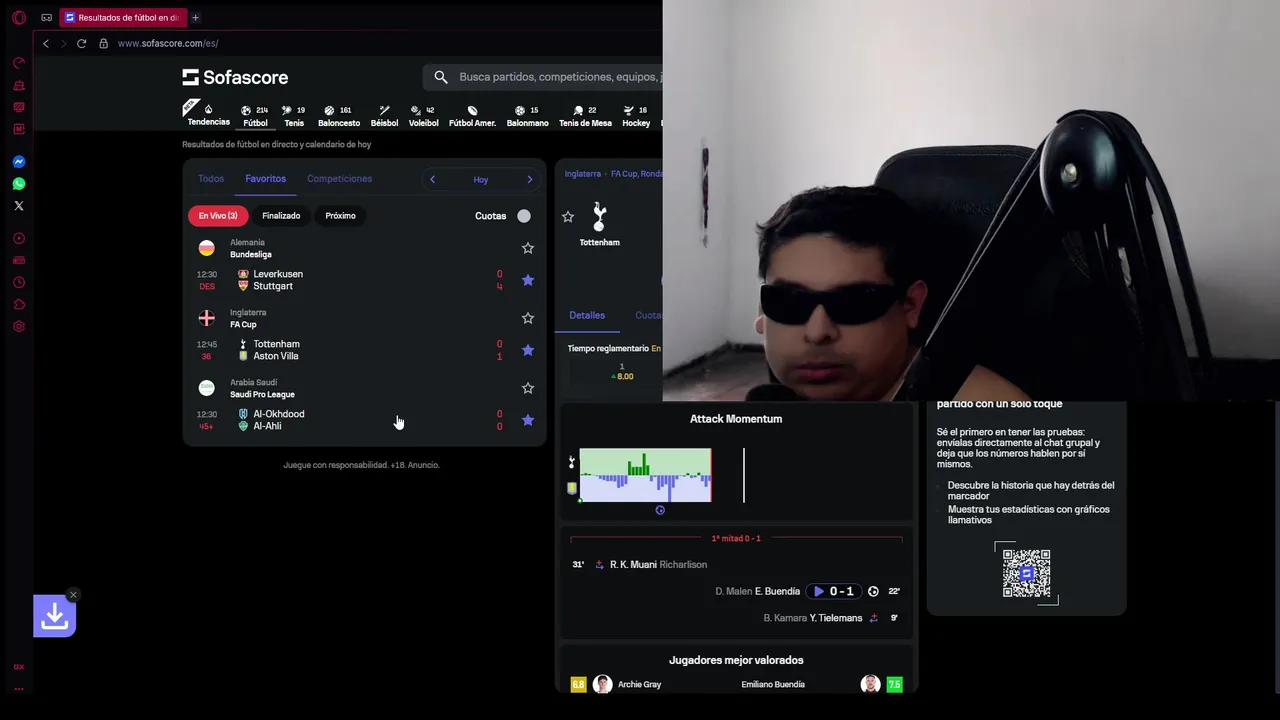Open GX Corner gamepad icon in tab bar

click(46, 17)
